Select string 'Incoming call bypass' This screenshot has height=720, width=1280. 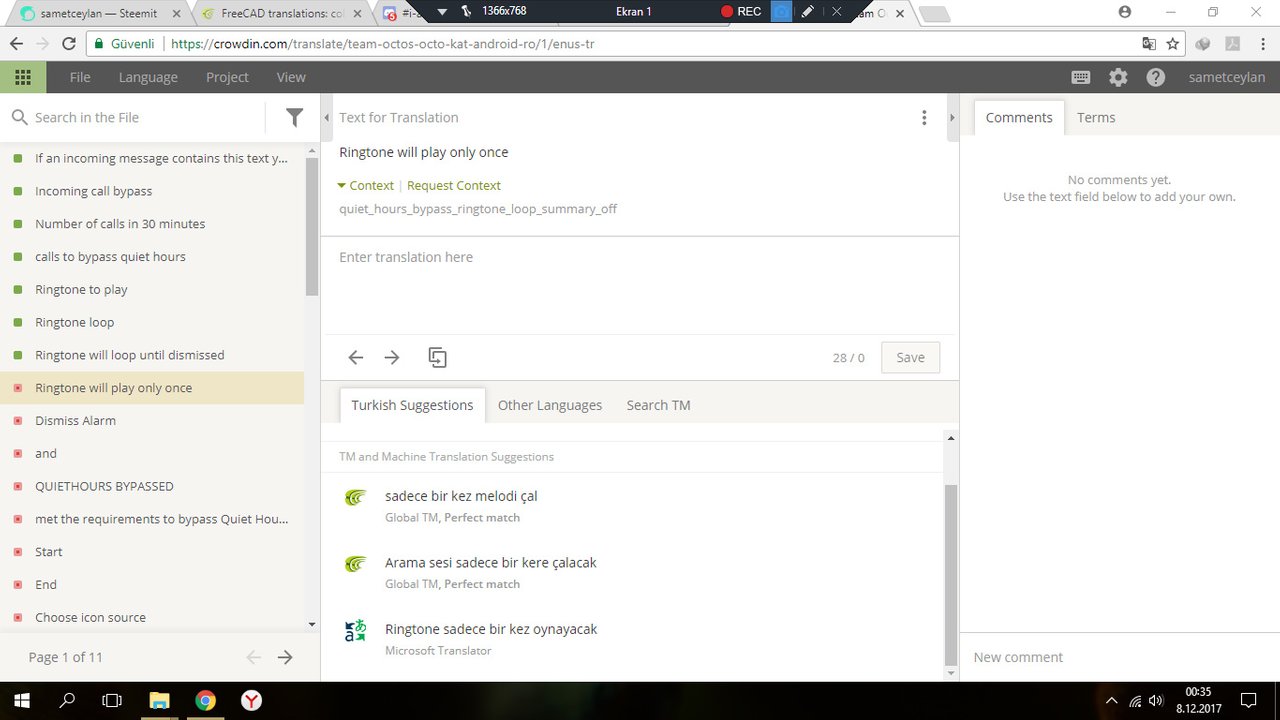152,191
